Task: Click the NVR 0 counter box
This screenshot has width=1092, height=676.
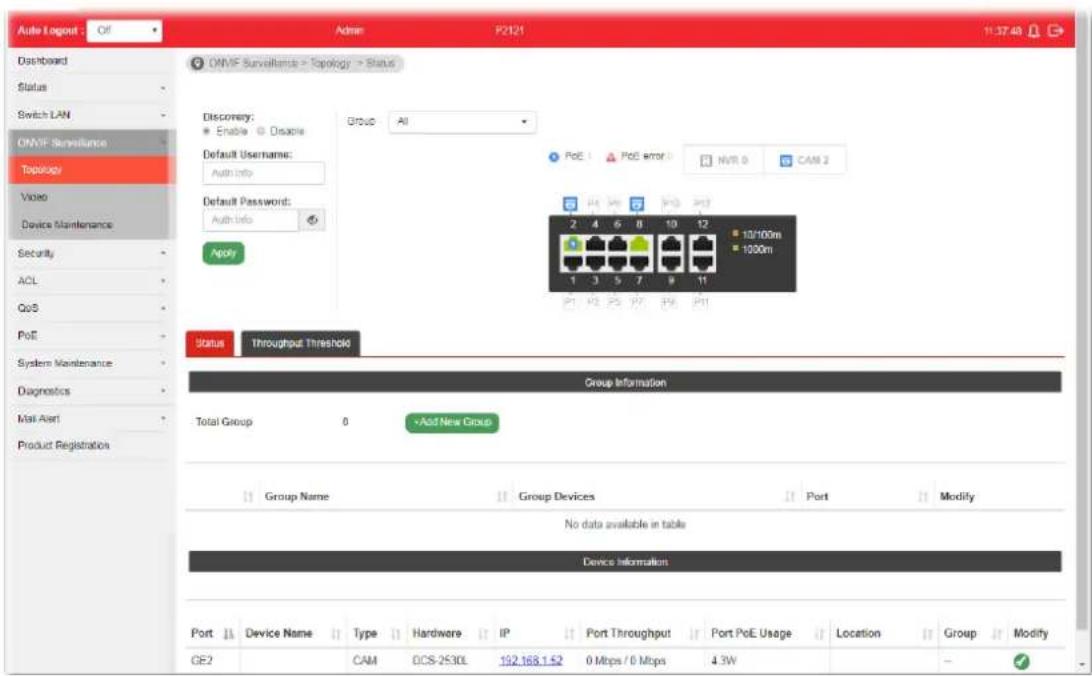Action: 724,160
